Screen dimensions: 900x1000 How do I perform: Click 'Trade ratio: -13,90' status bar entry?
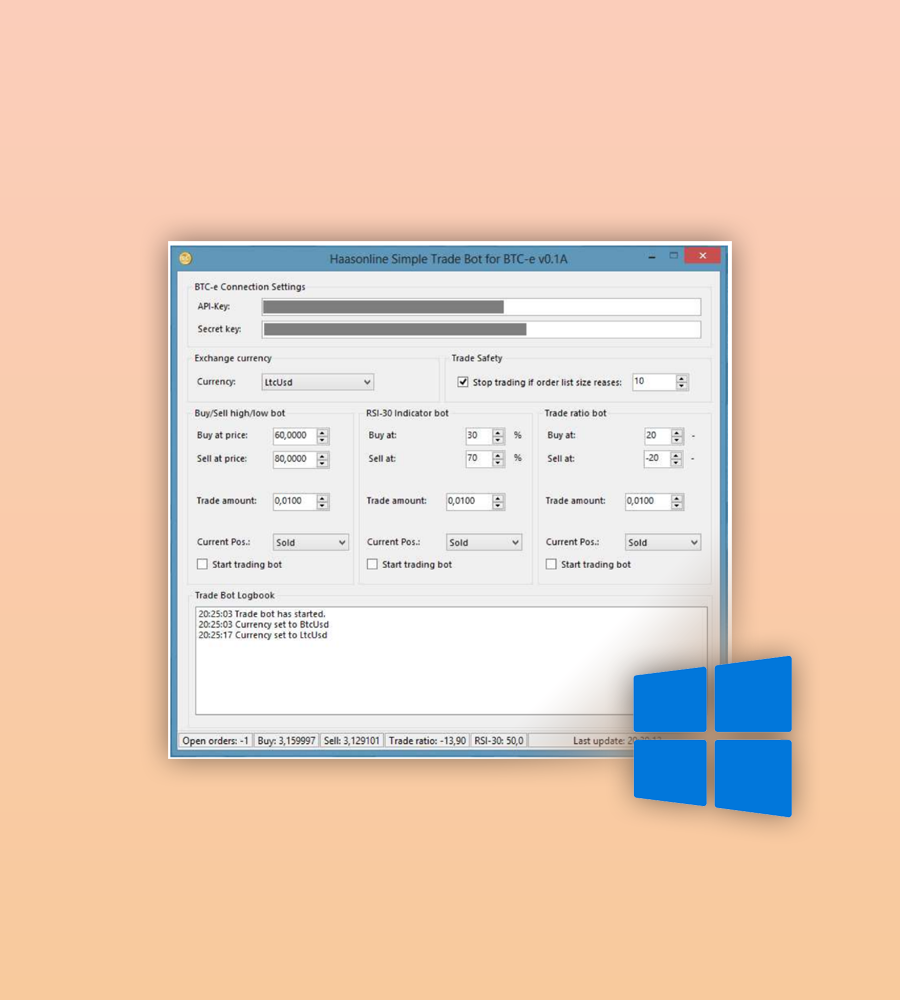click(427, 741)
